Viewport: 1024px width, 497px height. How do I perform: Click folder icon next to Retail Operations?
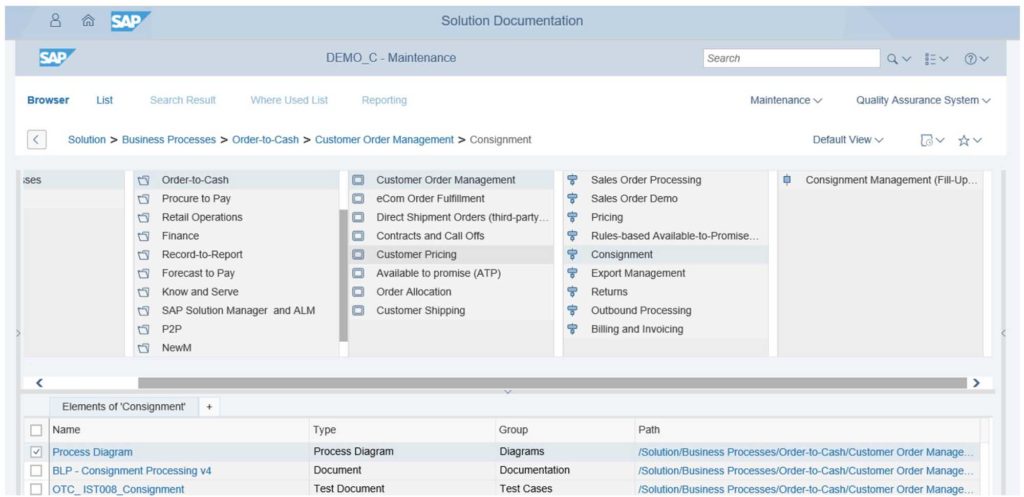144,217
